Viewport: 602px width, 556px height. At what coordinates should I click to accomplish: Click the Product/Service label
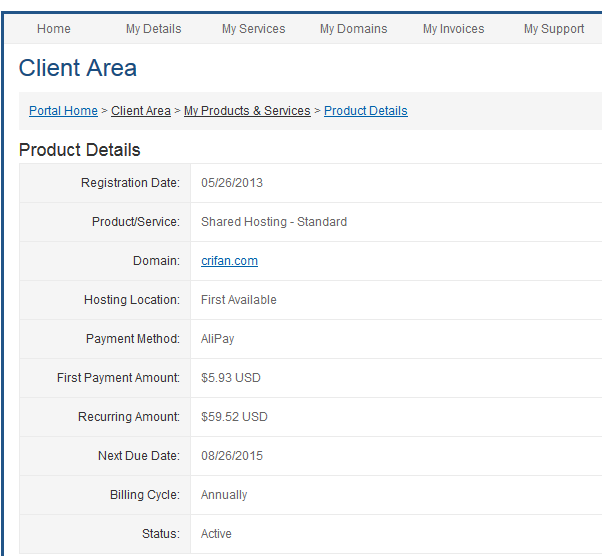pyautogui.click(x=136, y=222)
